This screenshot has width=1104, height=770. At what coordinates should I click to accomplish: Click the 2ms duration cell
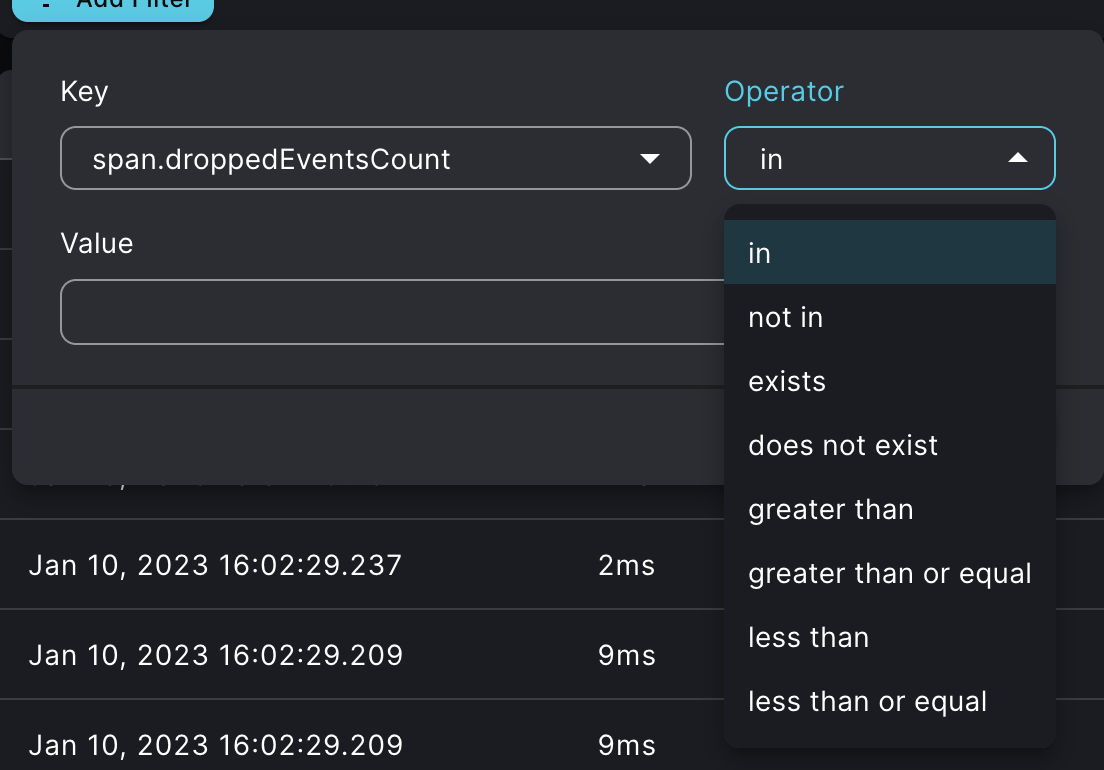(627, 565)
